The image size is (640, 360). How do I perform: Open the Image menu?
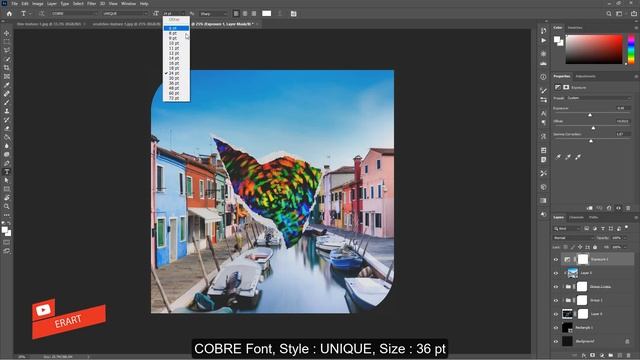38,4
